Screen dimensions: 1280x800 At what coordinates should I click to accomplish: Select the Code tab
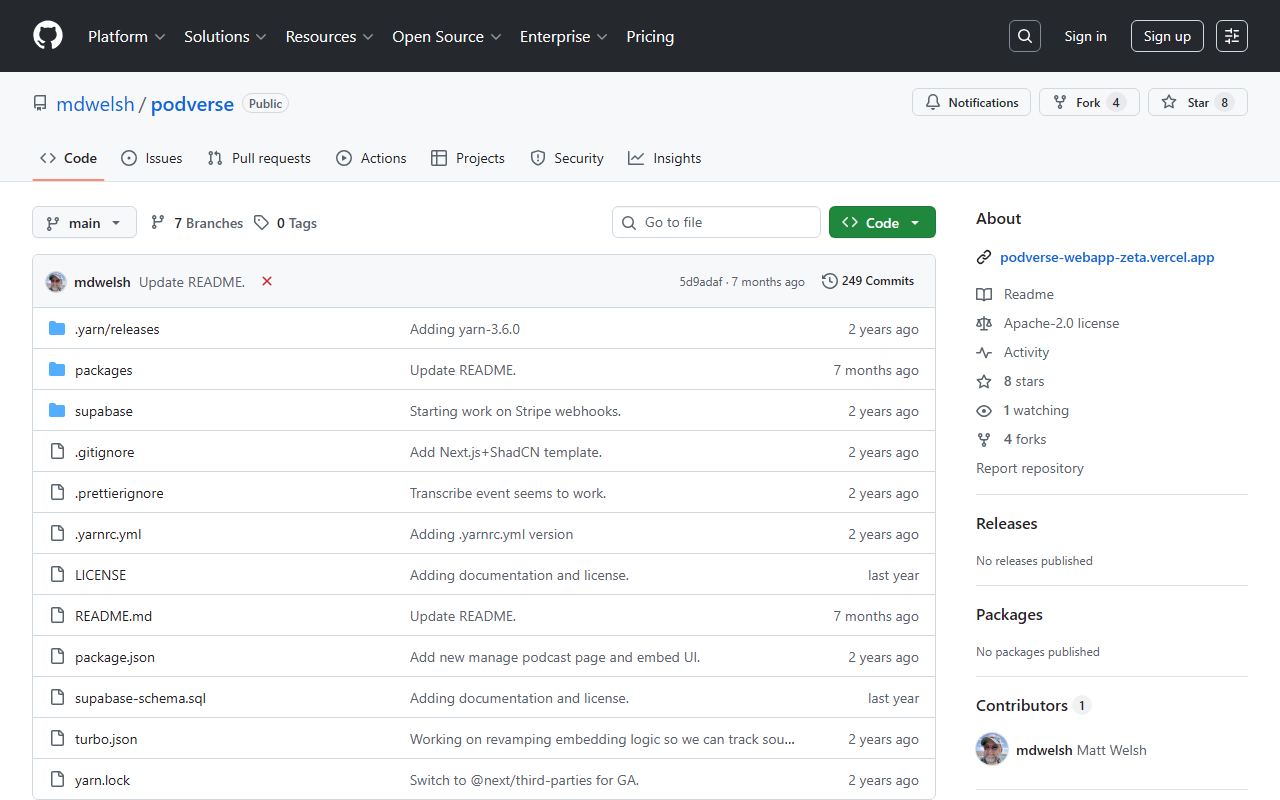(68, 158)
